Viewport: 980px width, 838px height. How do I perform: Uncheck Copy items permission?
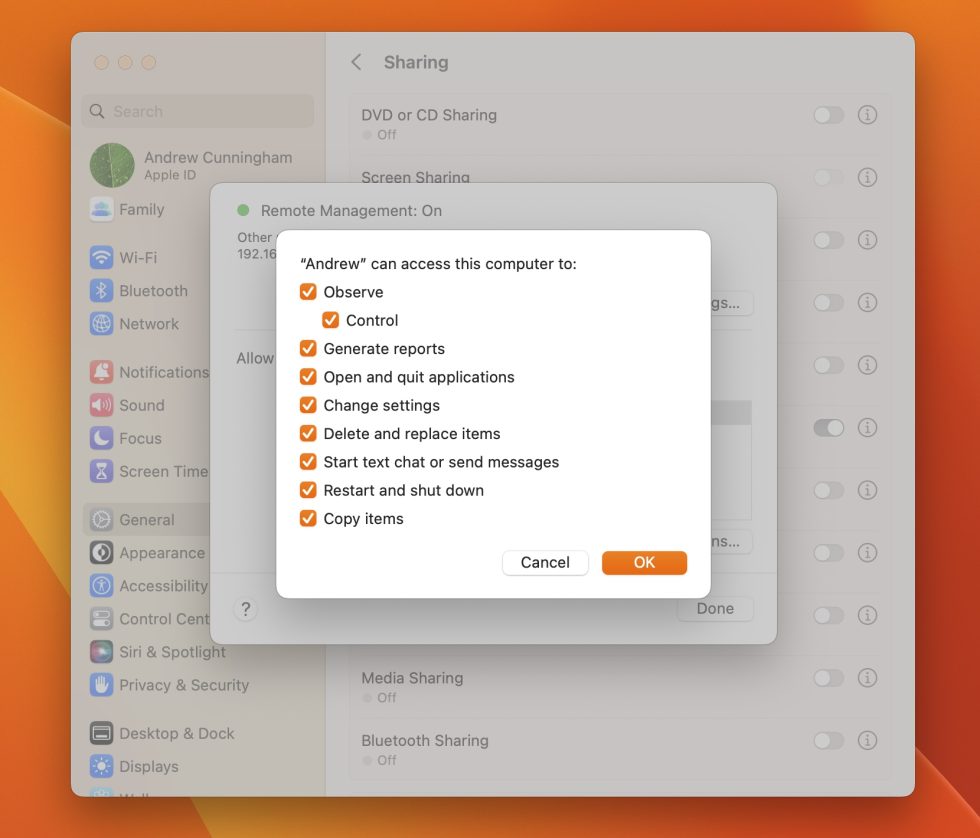309,518
